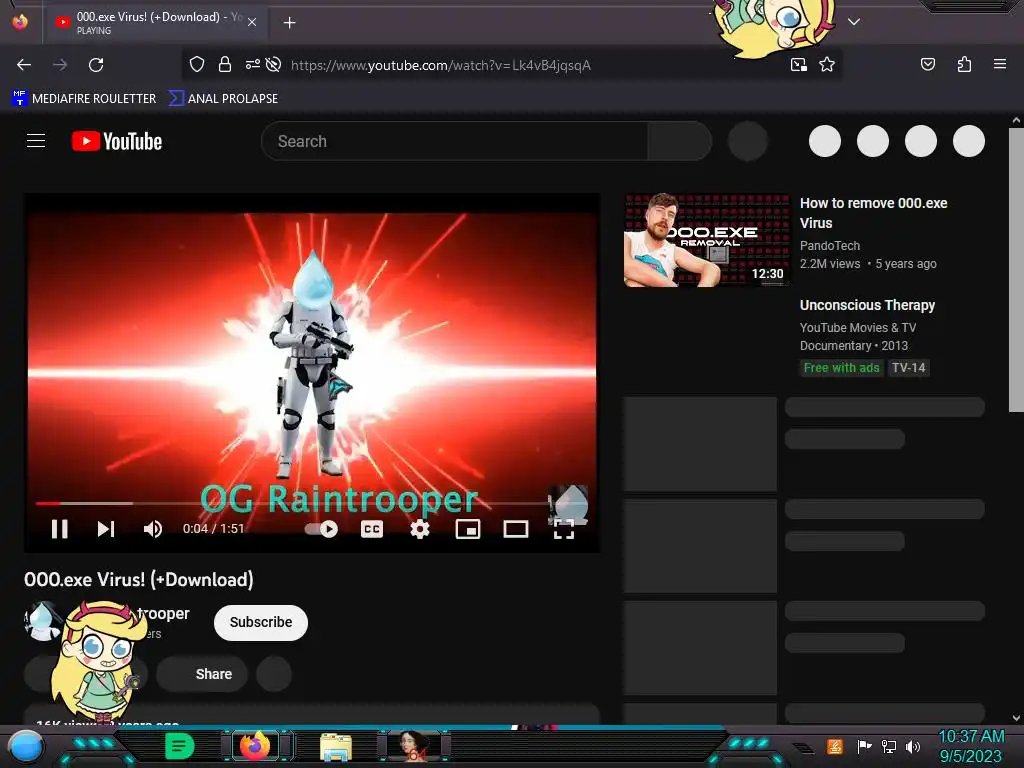
Task: Skip to the next video
Action: (106, 529)
